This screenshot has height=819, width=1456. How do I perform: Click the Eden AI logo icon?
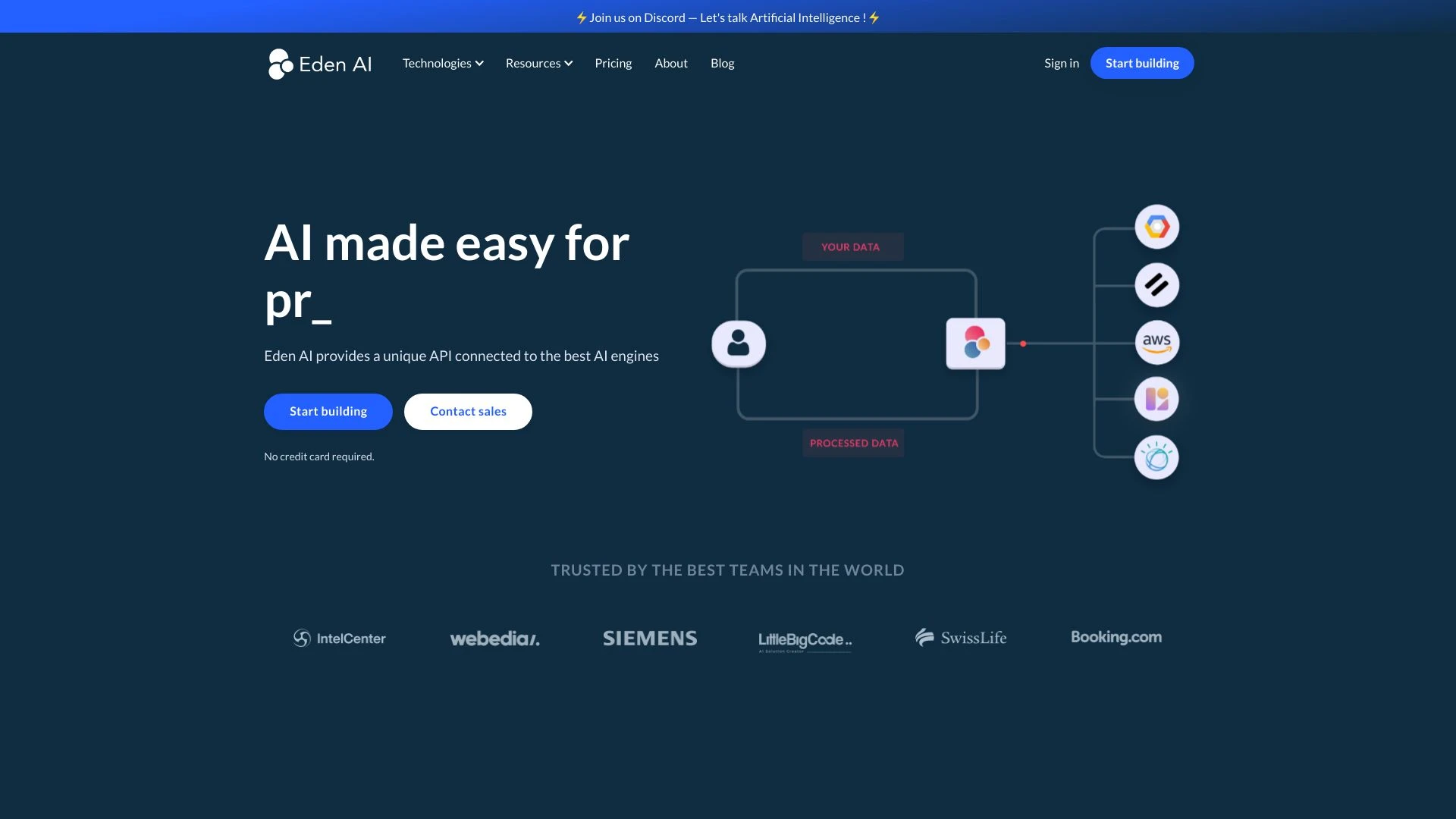(281, 63)
